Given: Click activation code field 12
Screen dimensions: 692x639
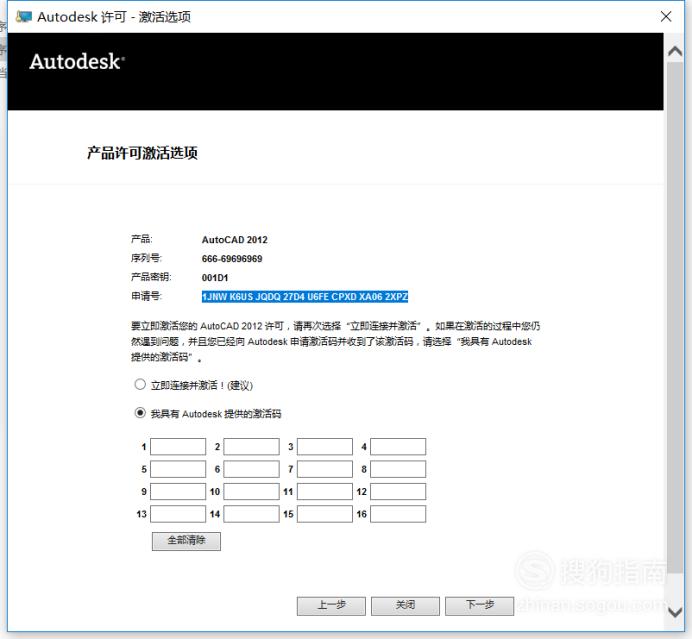Looking at the screenshot, I should click(398, 491).
